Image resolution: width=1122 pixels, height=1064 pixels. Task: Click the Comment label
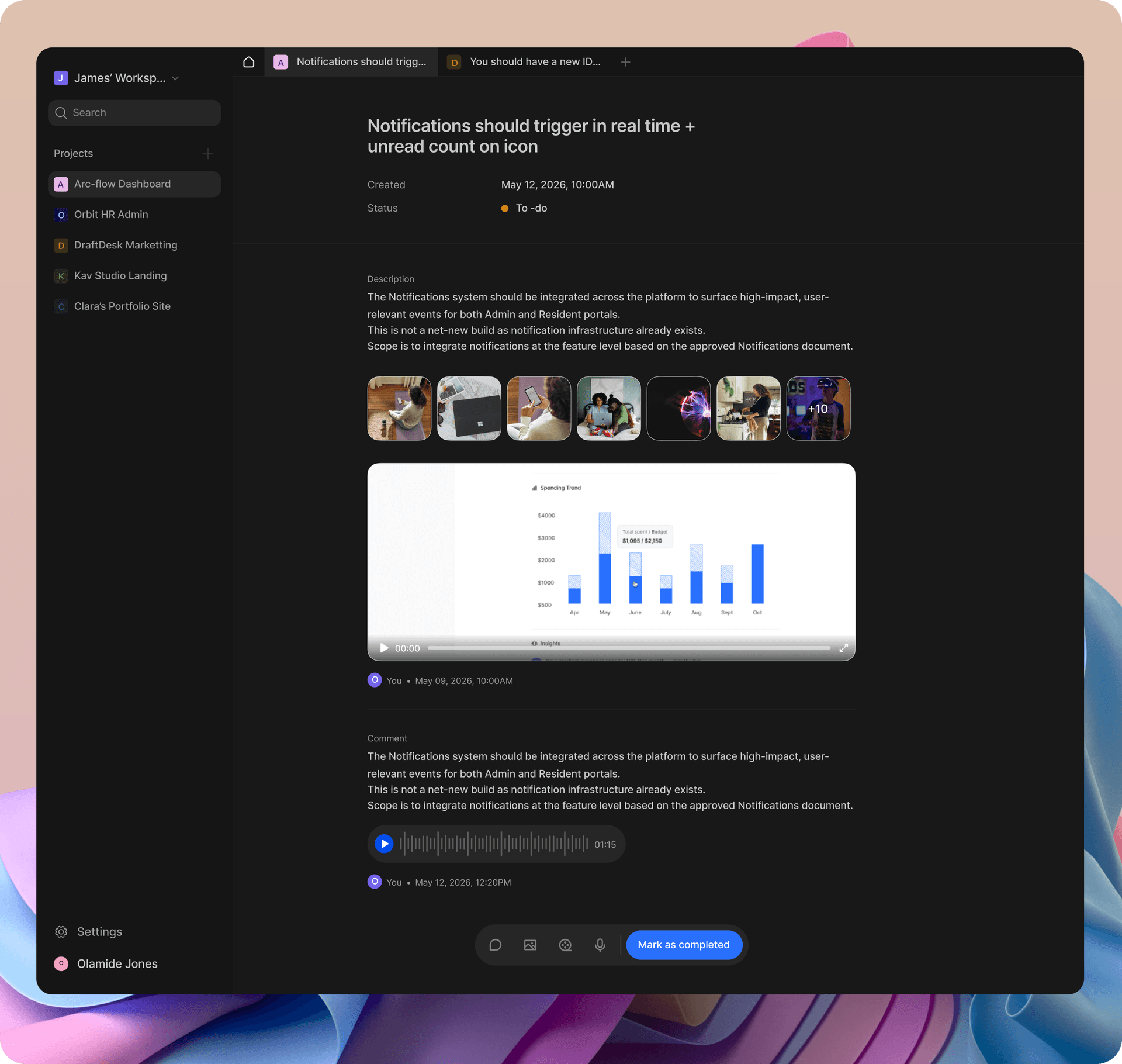pyautogui.click(x=387, y=739)
